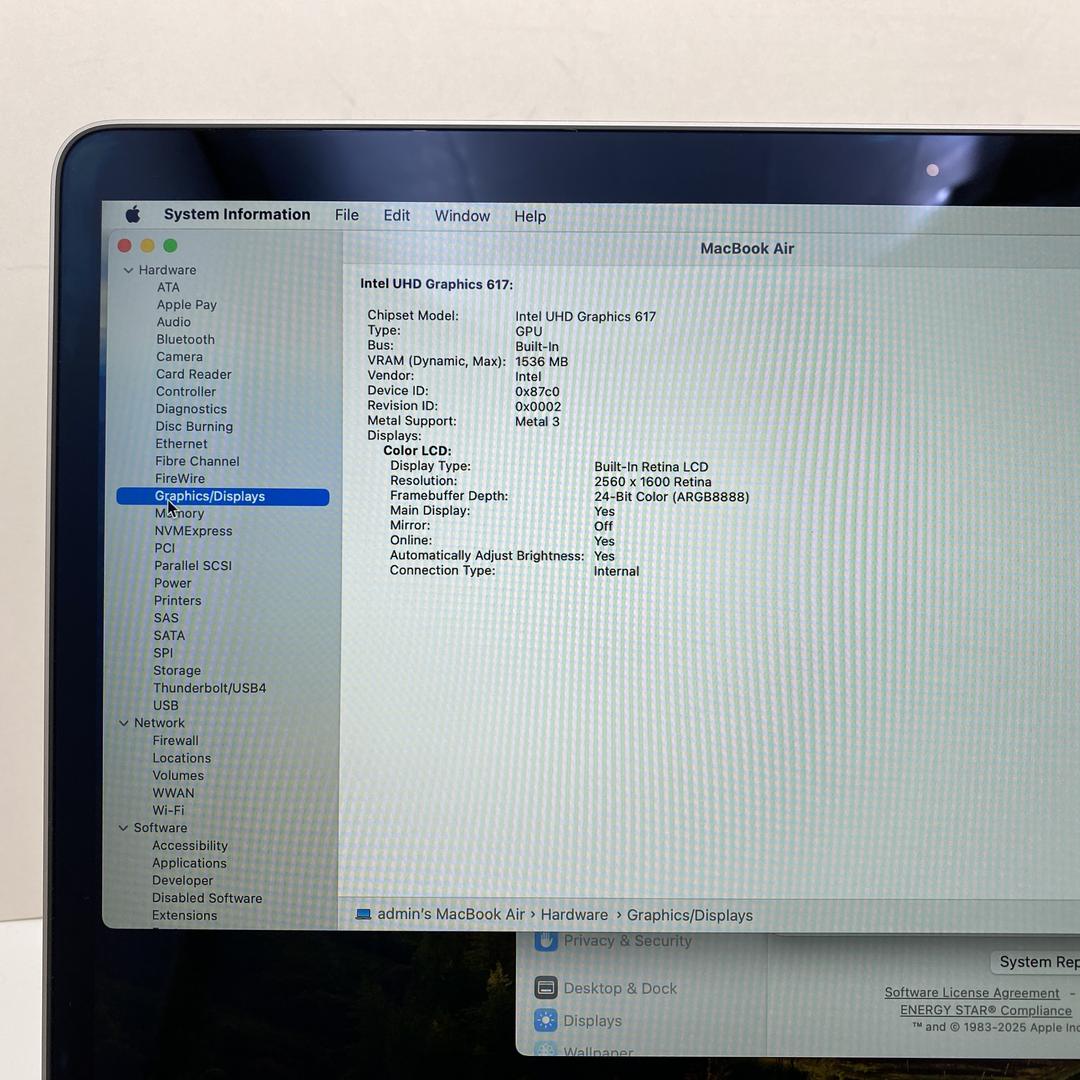Click the System Report button
Screen dimensions: 1080x1080
(x=1035, y=962)
